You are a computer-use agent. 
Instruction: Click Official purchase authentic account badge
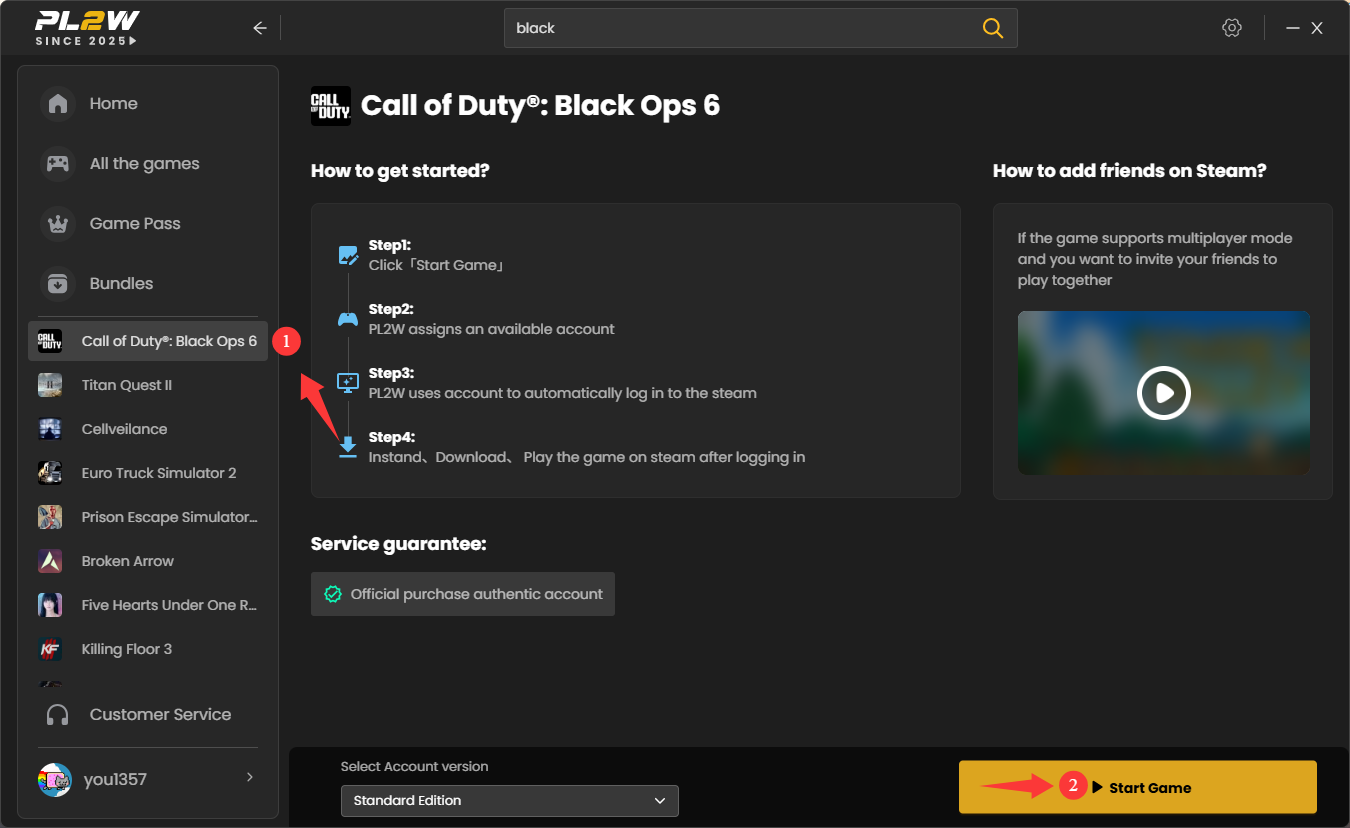[463, 594]
